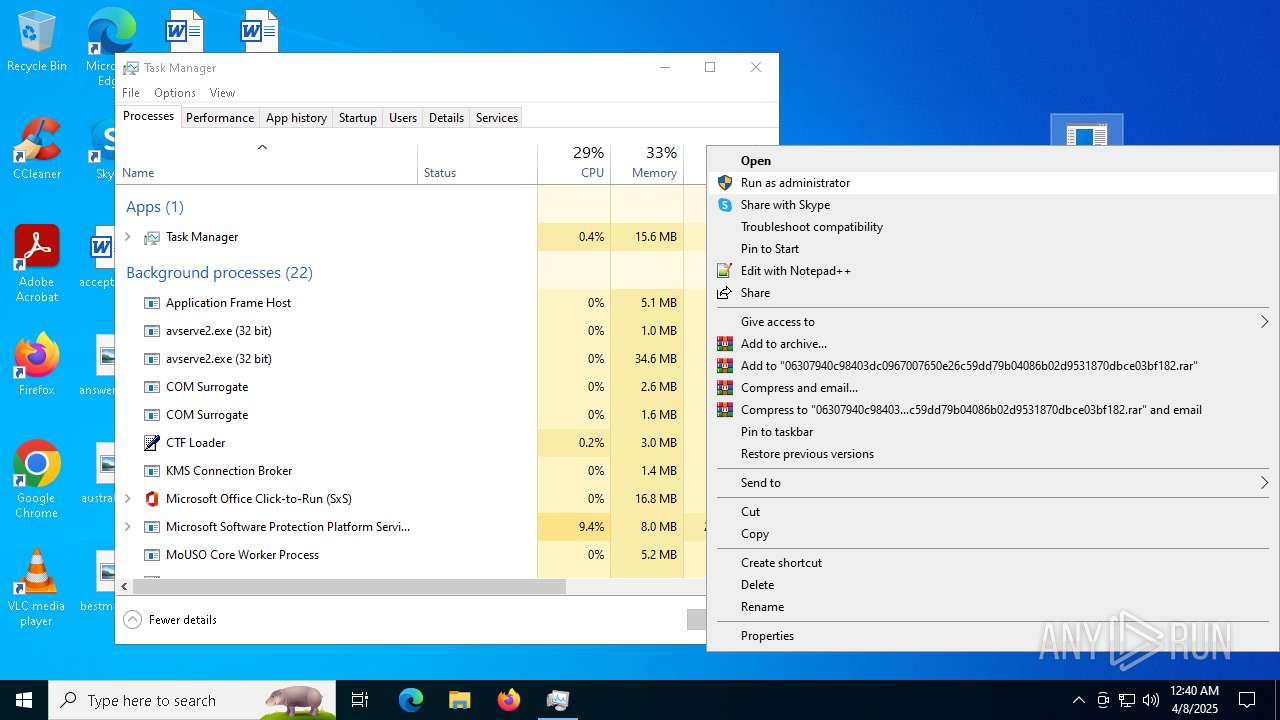This screenshot has width=1280, height=720.
Task: Click the Share arrow icon in context menu
Action: [725, 293]
